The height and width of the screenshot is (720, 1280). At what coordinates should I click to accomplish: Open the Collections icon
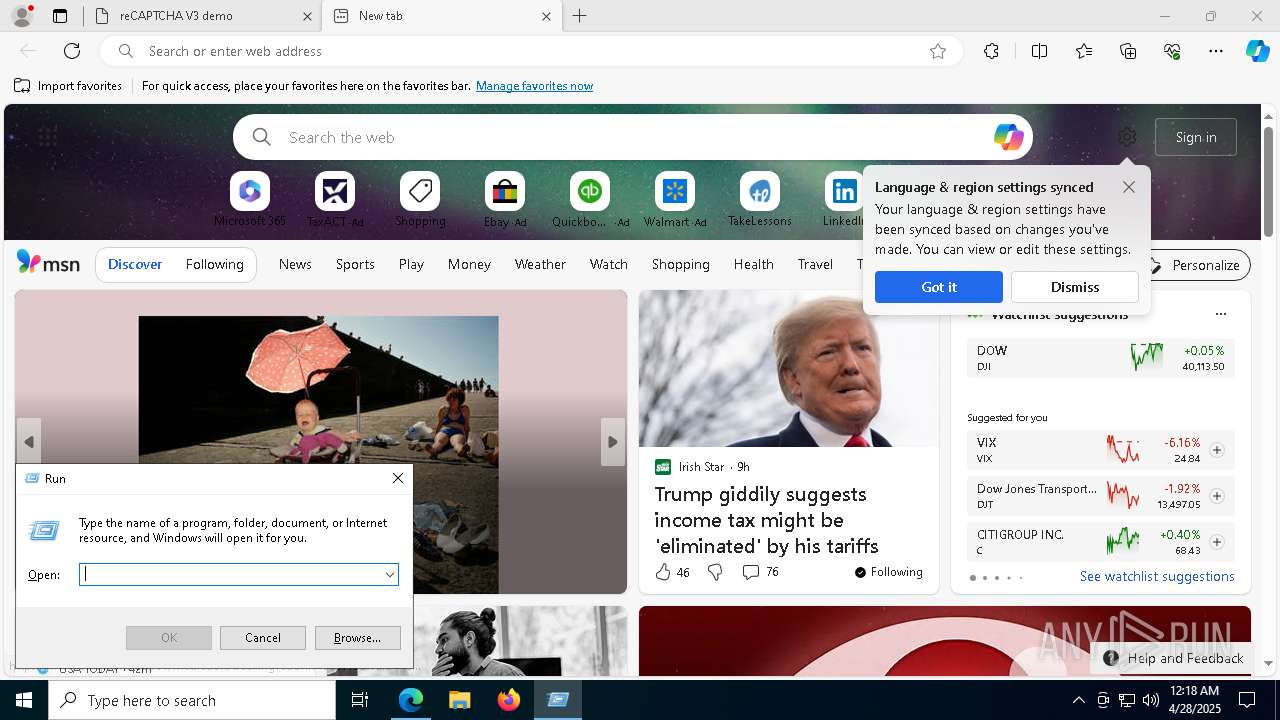click(x=1128, y=51)
